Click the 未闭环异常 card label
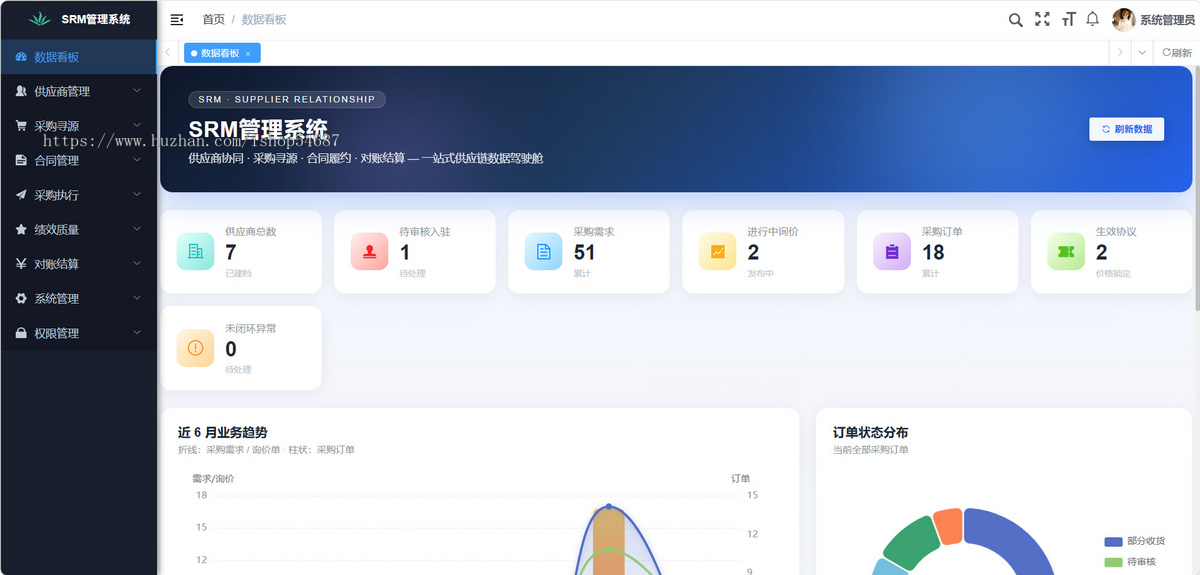Screen dimensions: 1200x575 point(251,328)
